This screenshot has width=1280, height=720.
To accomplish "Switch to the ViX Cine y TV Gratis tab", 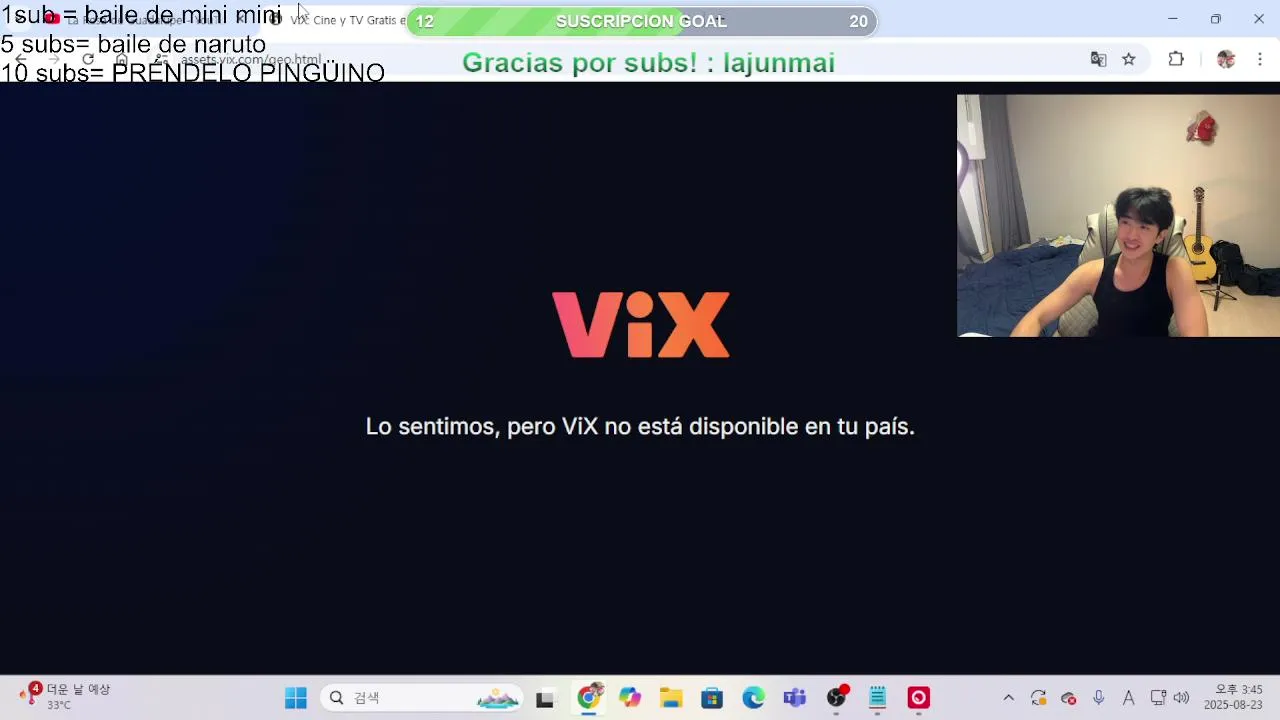I will point(340,20).
